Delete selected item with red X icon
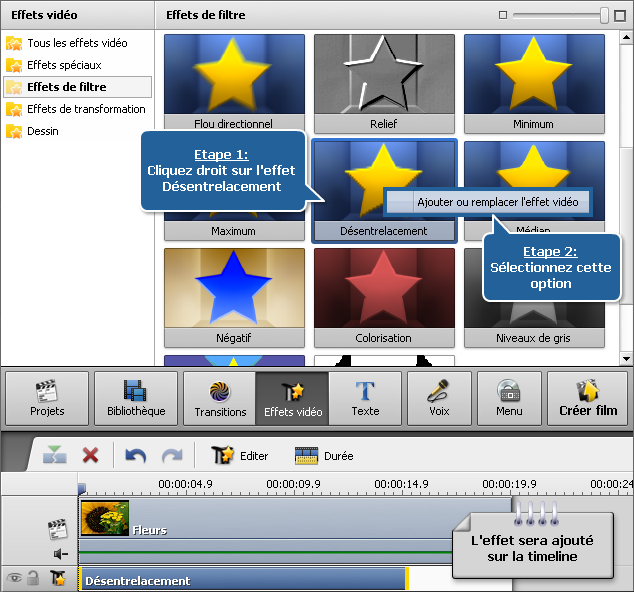This screenshot has width=634, height=592. tap(91, 455)
